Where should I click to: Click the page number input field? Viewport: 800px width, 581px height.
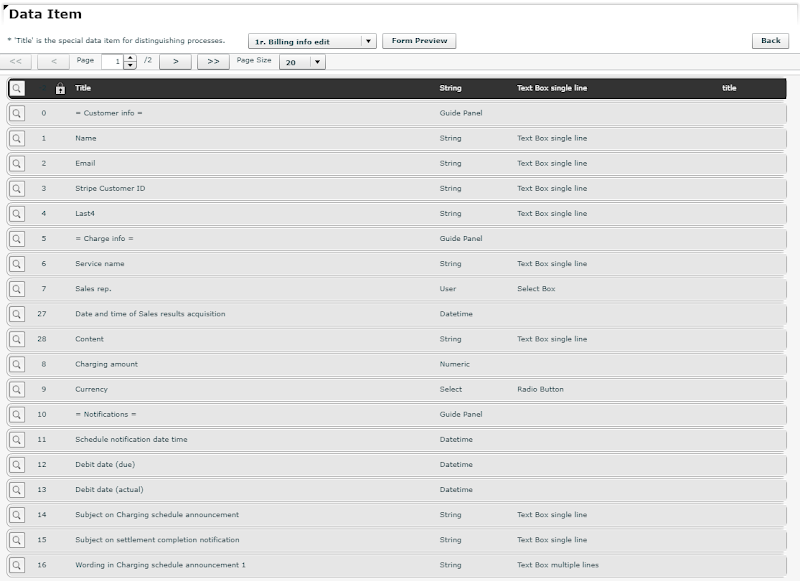(x=113, y=62)
